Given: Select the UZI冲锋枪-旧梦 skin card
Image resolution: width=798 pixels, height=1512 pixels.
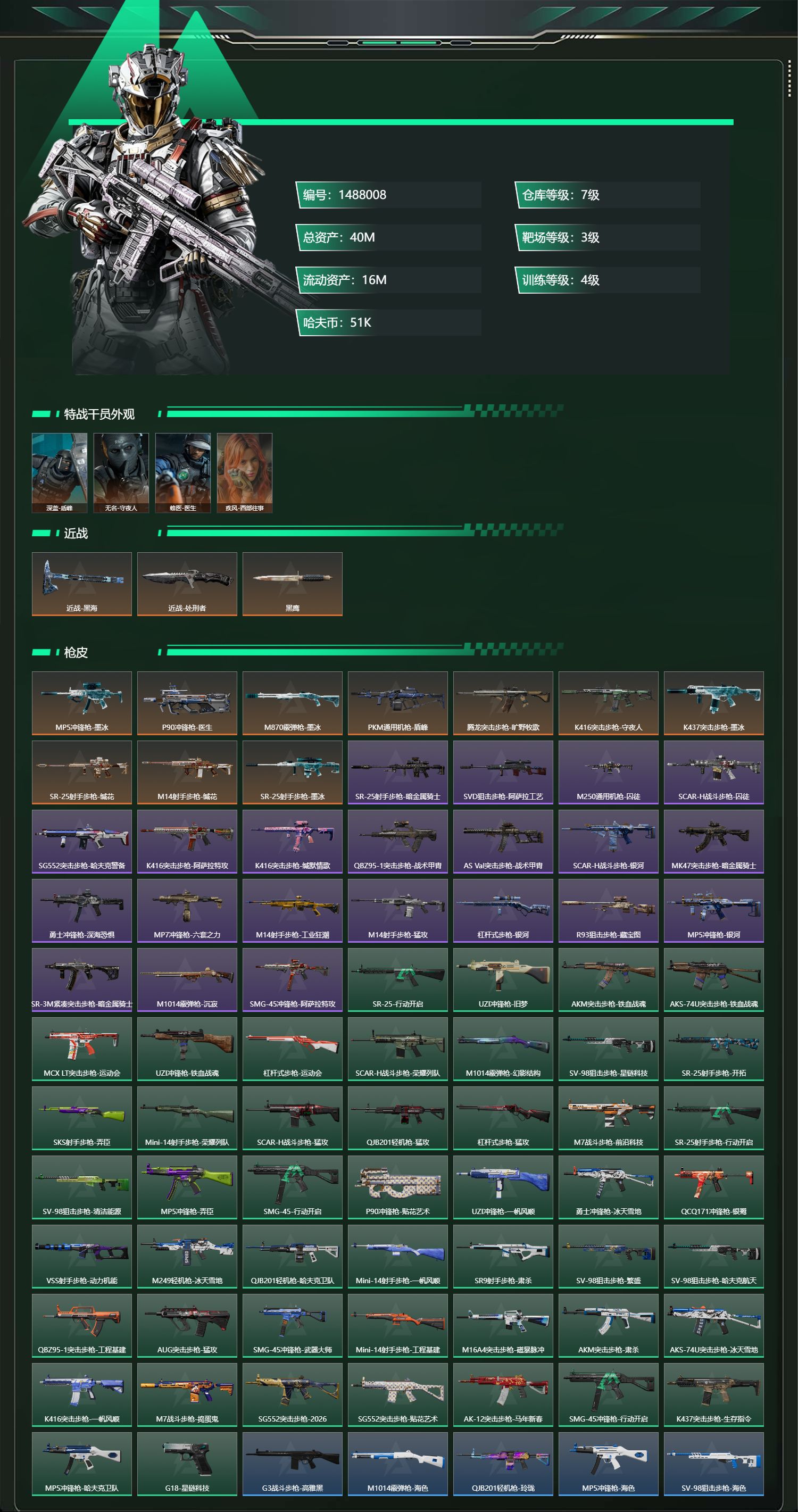Looking at the screenshot, I should pos(503,979).
